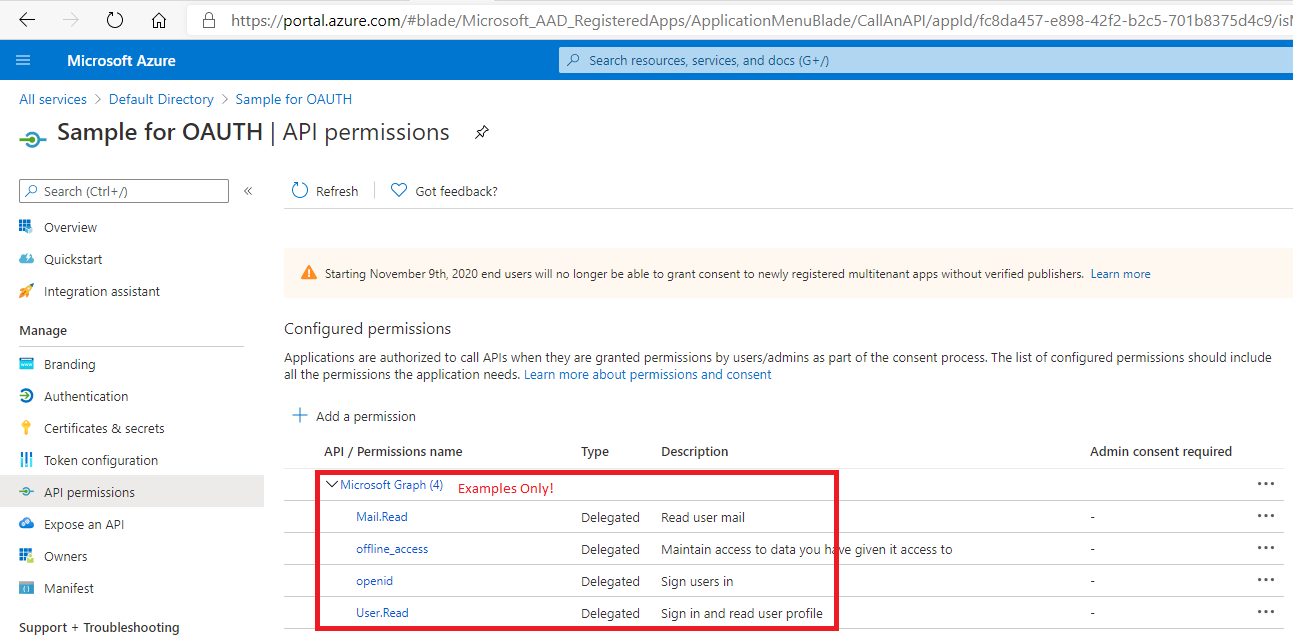Viewport: 1293px width, 638px height.
Task: Open the ellipsis menu for Mail.Read
Action: tap(1266, 516)
